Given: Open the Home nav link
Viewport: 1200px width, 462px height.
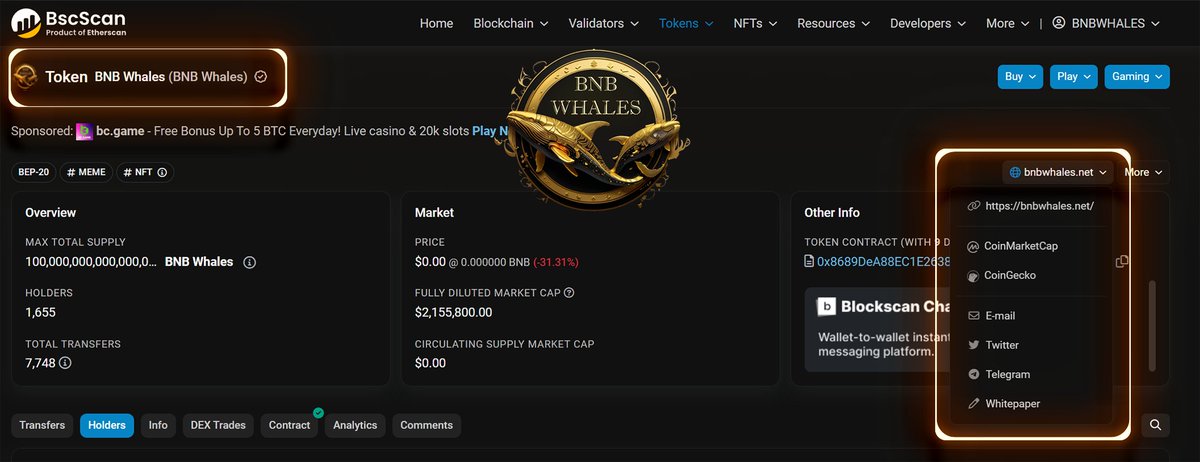Looking at the screenshot, I should (x=436, y=23).
